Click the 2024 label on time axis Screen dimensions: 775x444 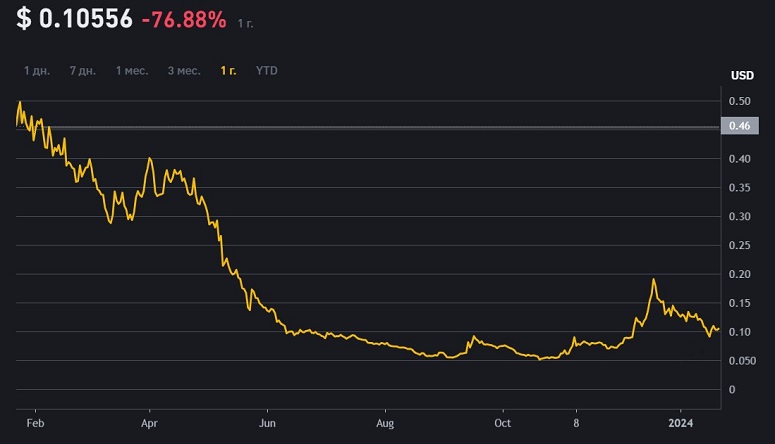pos(681,424)
